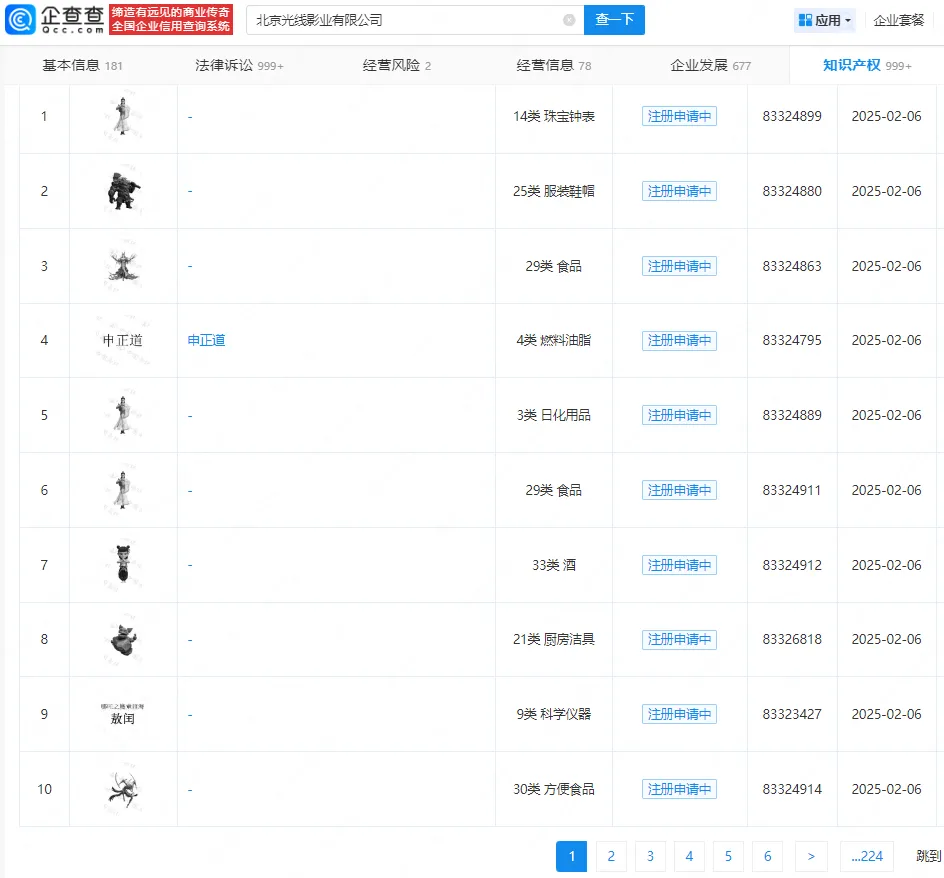The image size is (944, 878).
Task: Click 注册申请中 status for 83326818
Action: click(679, 639)
